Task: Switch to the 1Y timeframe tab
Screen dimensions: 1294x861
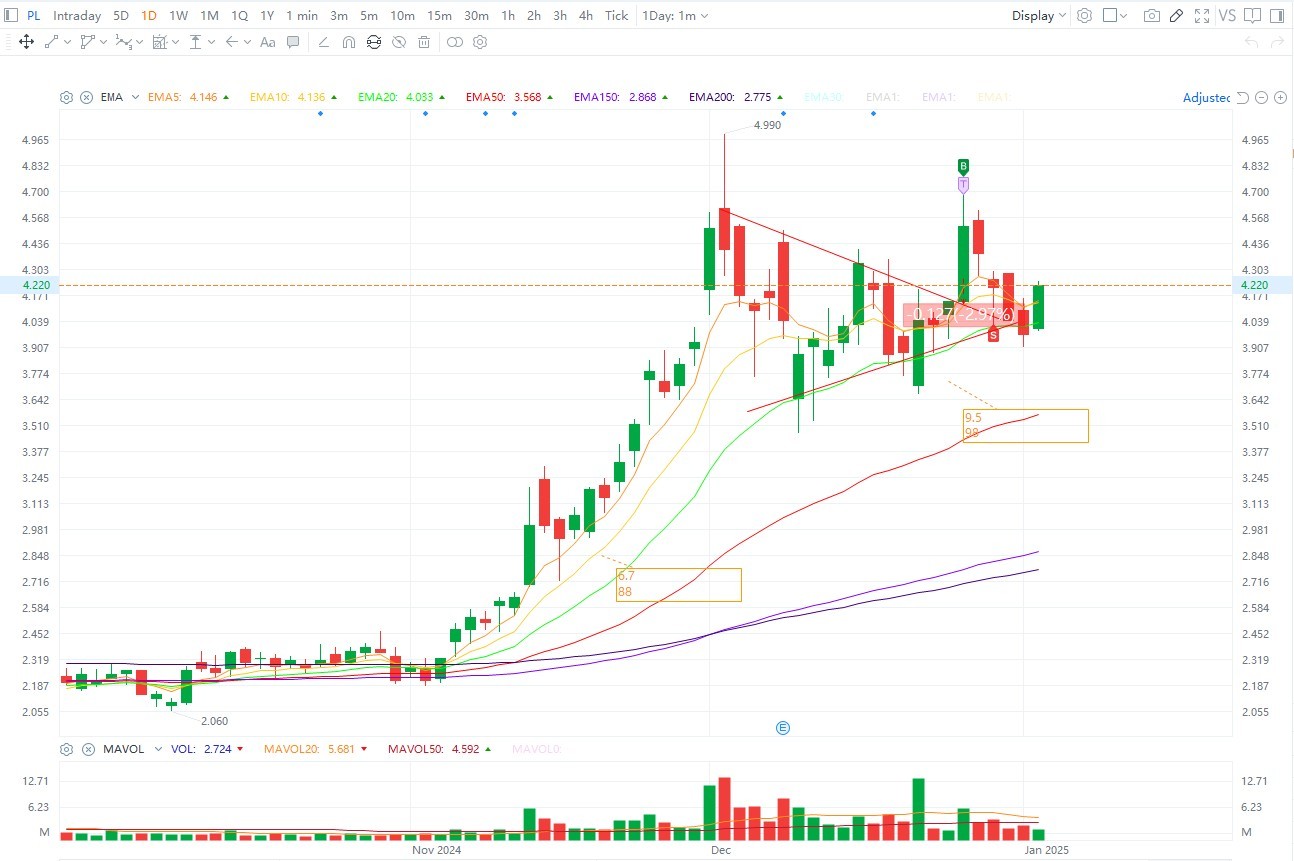Action: coord(267,15)
